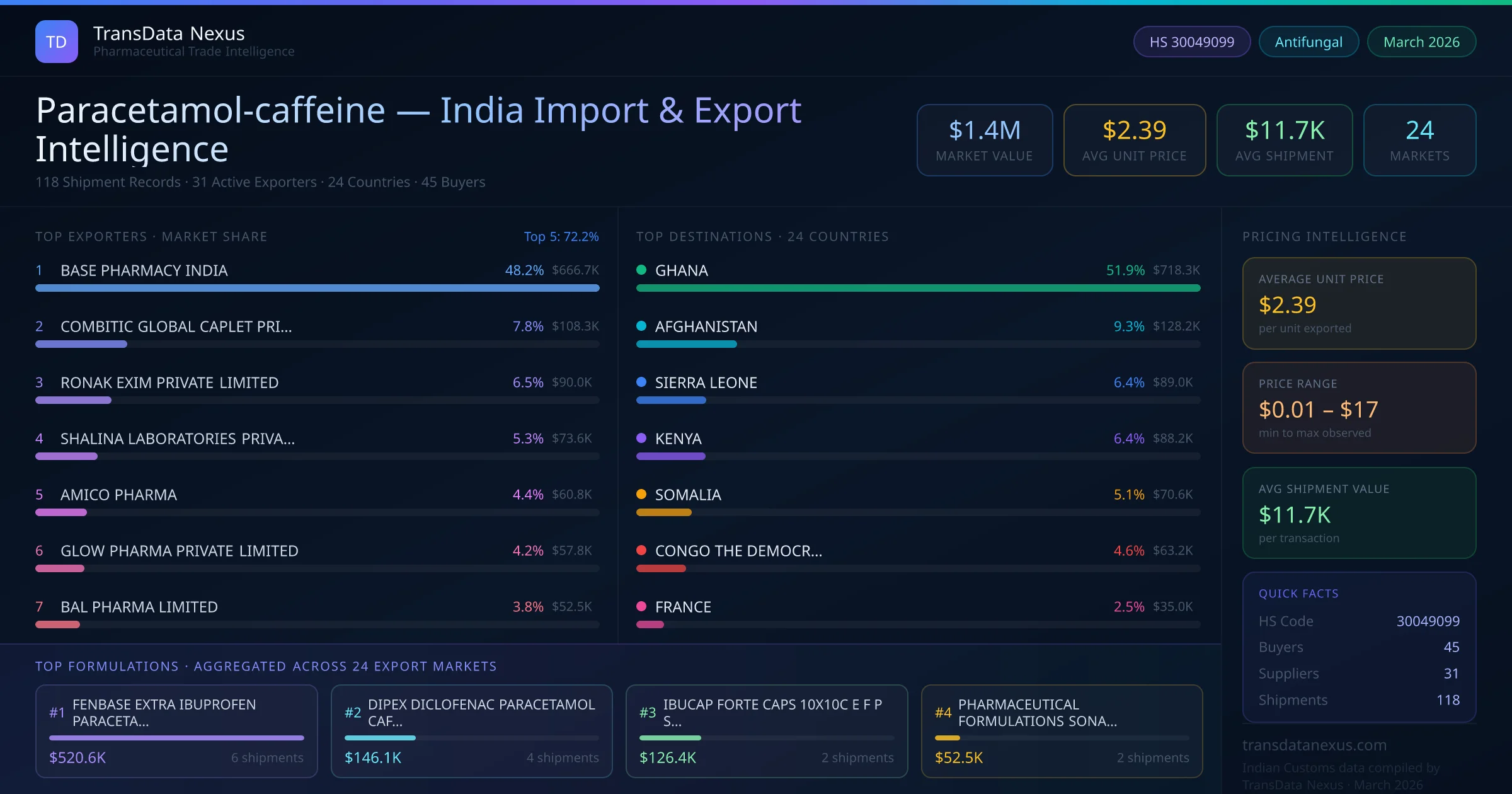Click the Price Range pricing card
Screen dimensions: 1512x794
tap(1359, 408)
